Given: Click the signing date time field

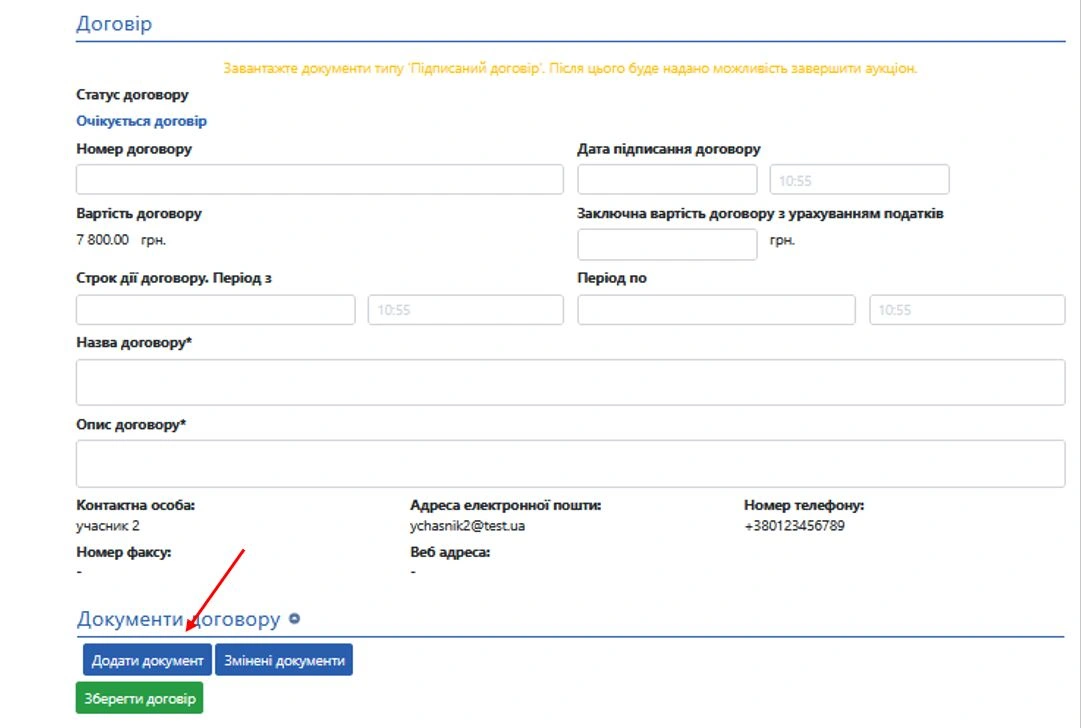Looking at the screenshot, I should point(858,180).
